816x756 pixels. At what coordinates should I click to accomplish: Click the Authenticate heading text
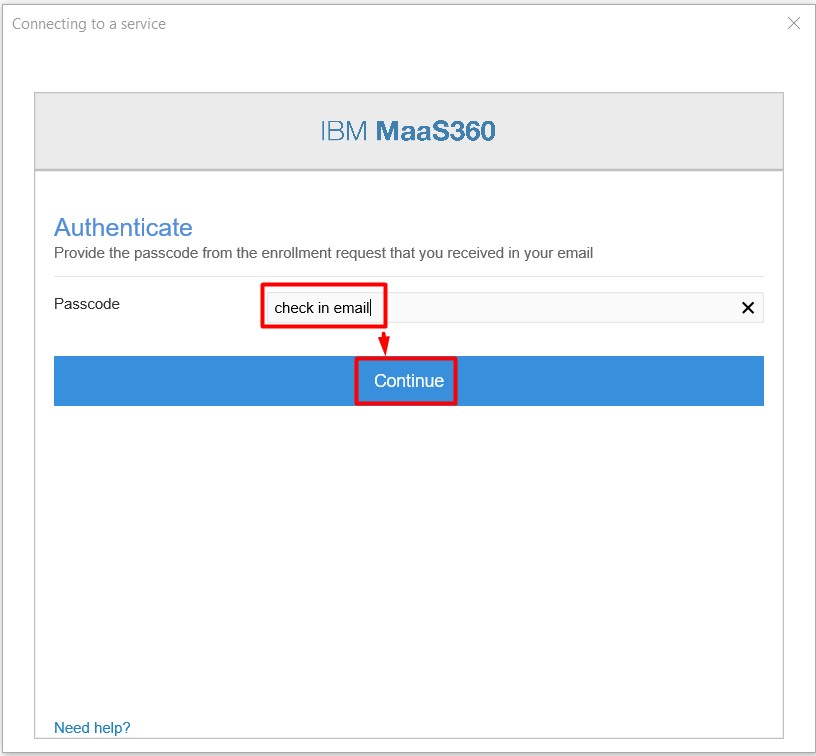(123, 227)
